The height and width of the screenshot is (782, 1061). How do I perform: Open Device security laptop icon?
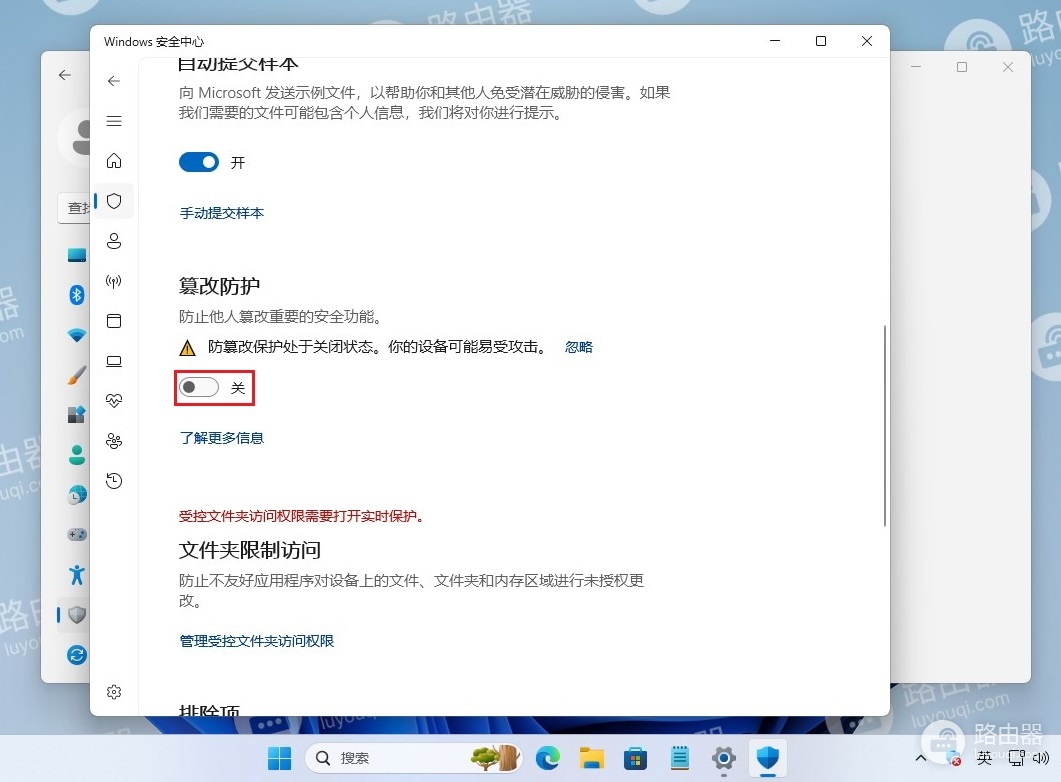click(114, 361)
